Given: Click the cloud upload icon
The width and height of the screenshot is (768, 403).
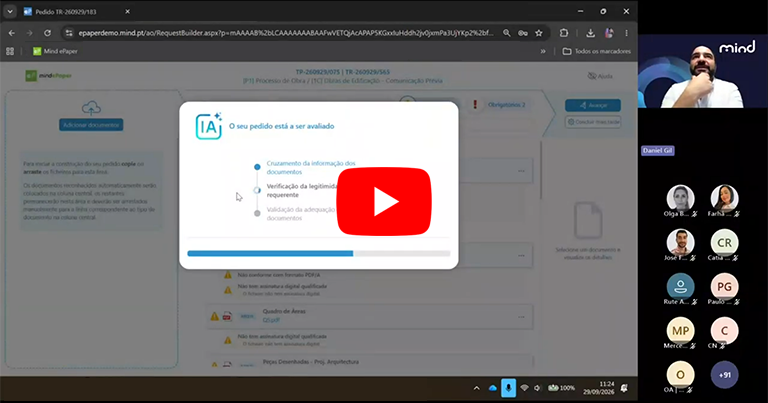Looking at the screenshot, I should (x=91, y=108).
